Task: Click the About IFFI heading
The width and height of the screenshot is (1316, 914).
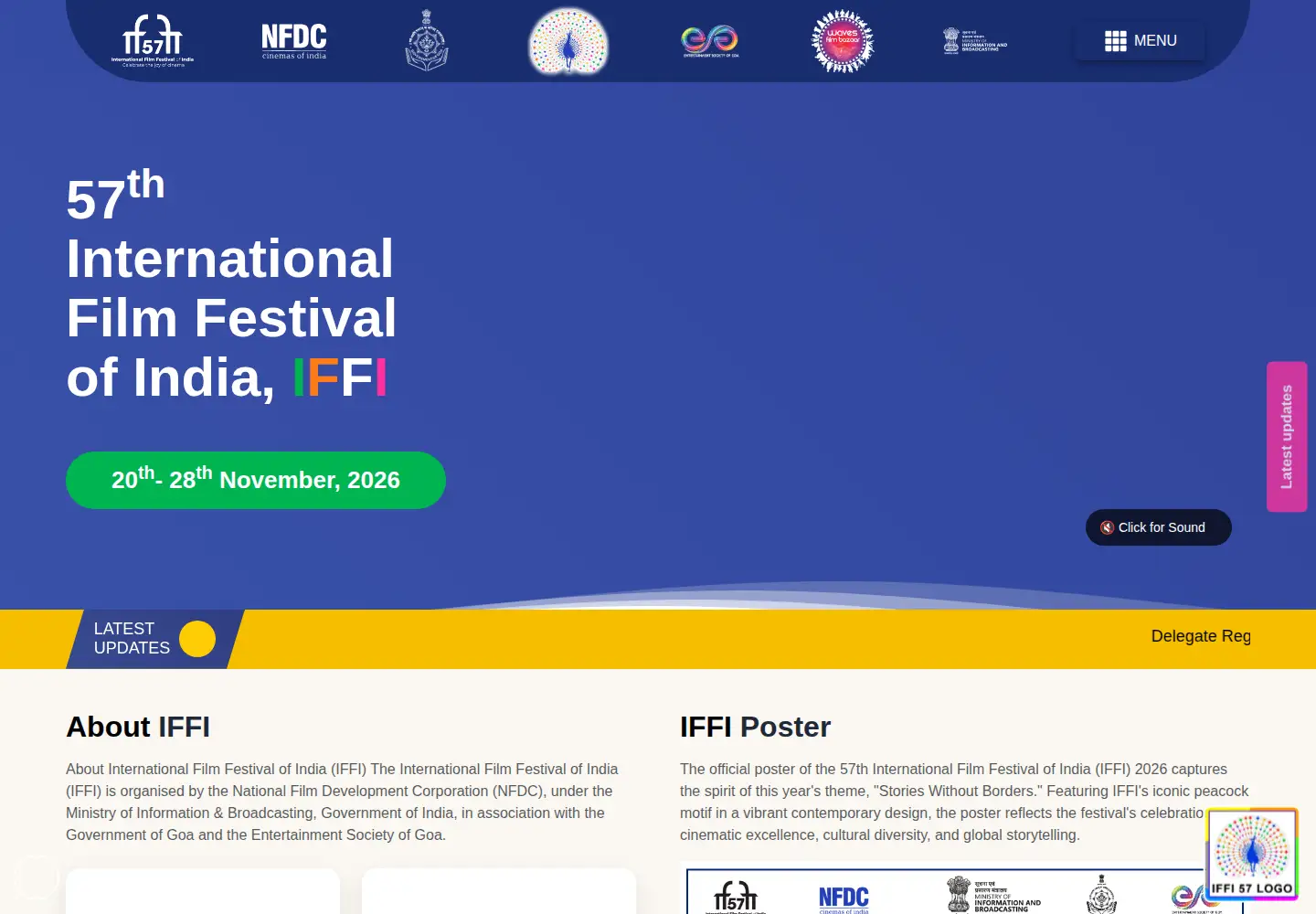Action: pos(138,727)
